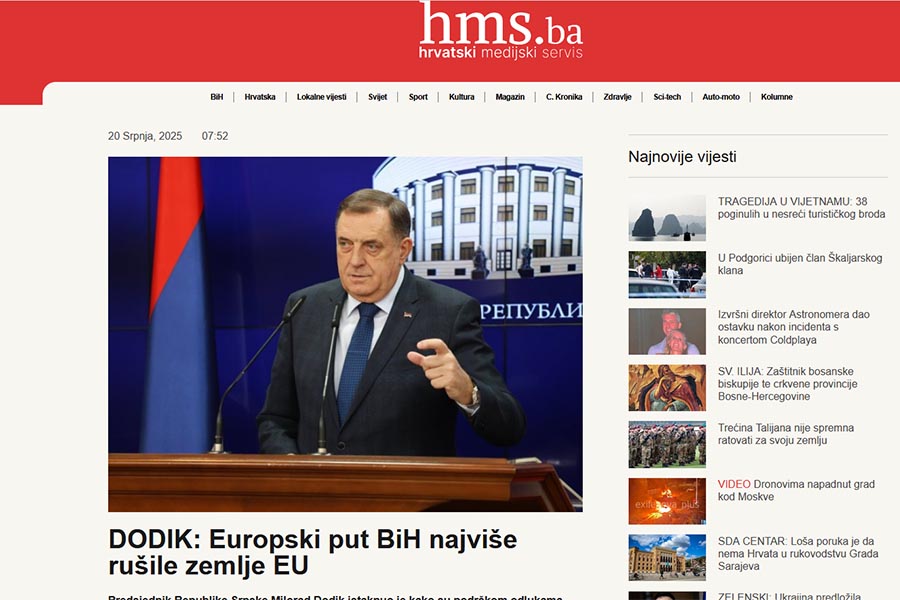Screen dimensions: 900x600
Task: Open the Astronomer director Coldplay story
Action: [x=793, y=327]
